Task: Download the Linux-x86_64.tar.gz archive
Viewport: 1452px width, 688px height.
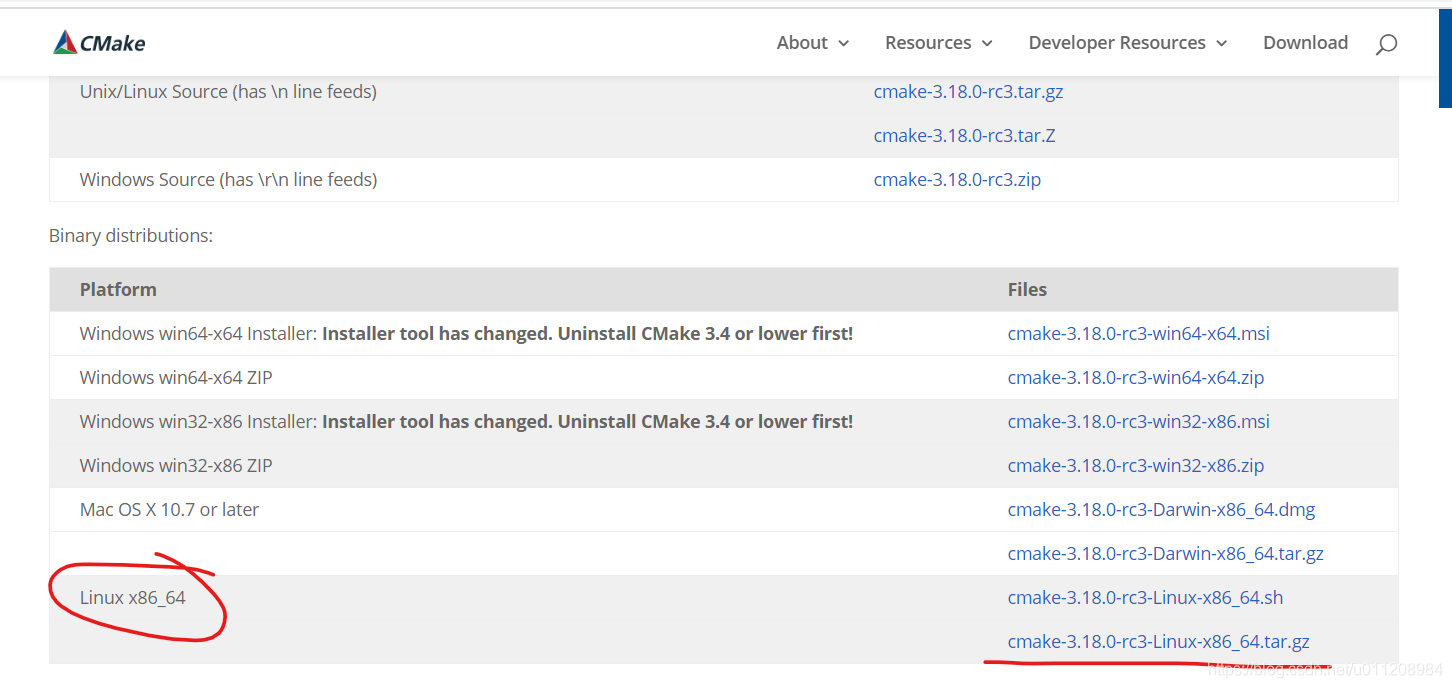Action: tap(1158, 642)
